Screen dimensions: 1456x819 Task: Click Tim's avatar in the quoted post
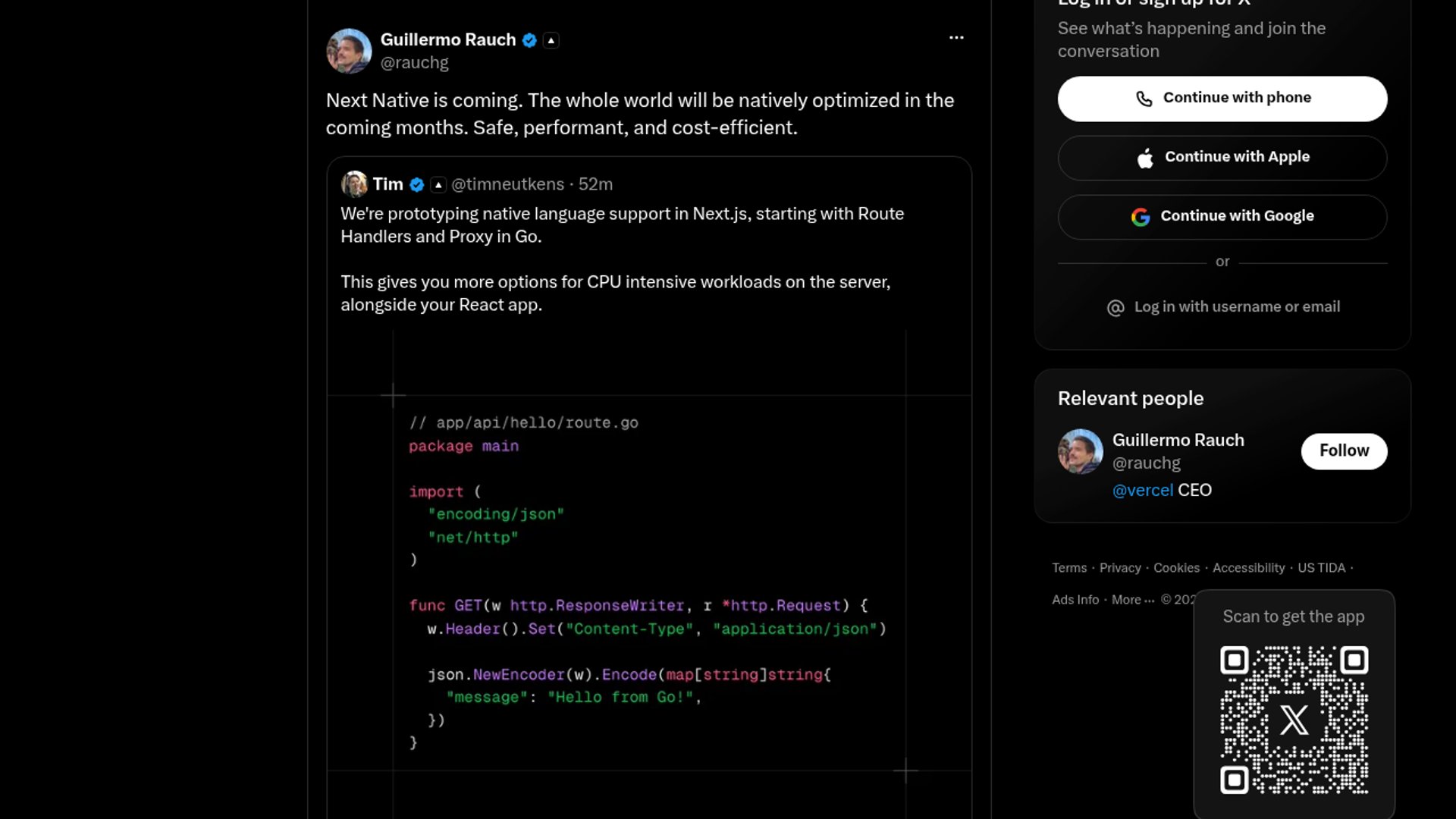point(354,184)
